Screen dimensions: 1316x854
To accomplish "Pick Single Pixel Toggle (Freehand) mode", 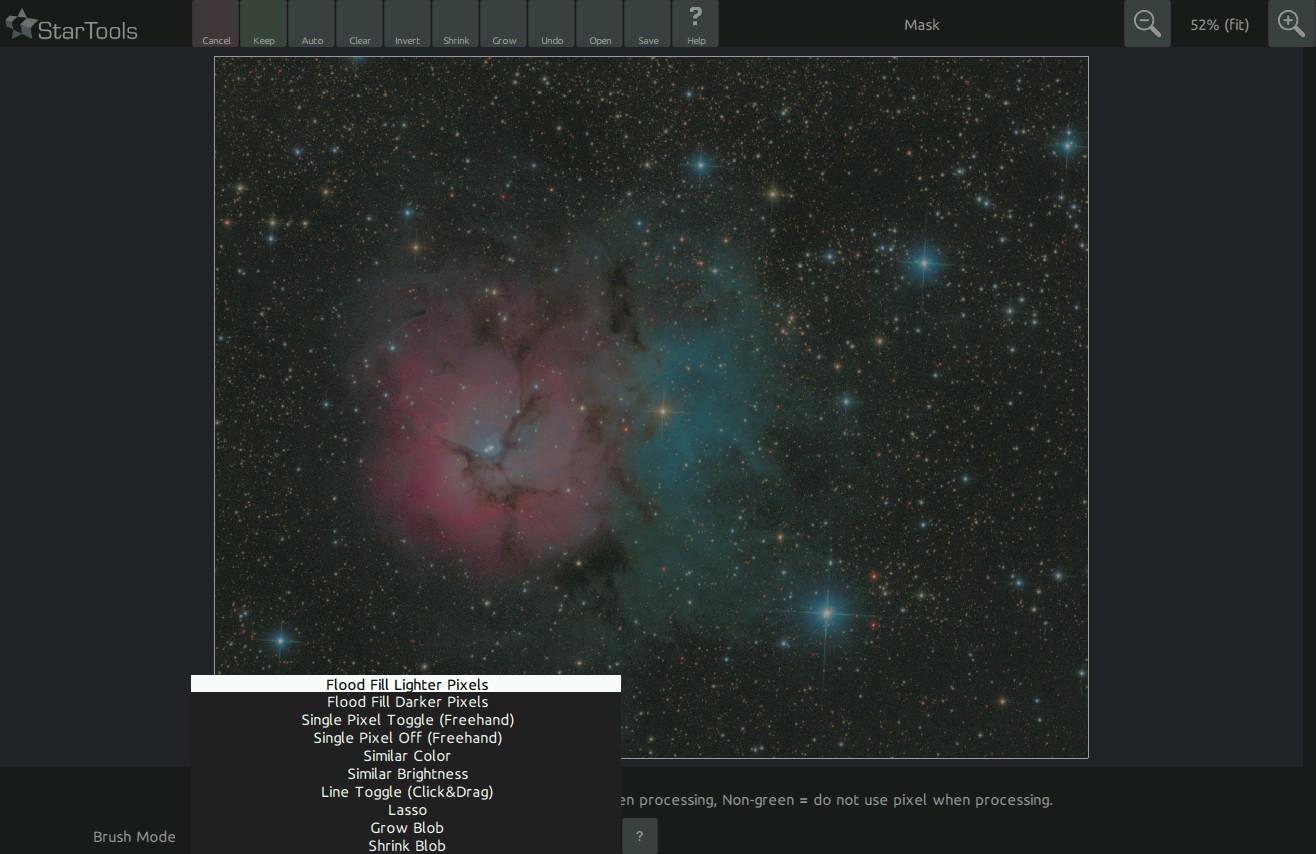I will [406, 720].
